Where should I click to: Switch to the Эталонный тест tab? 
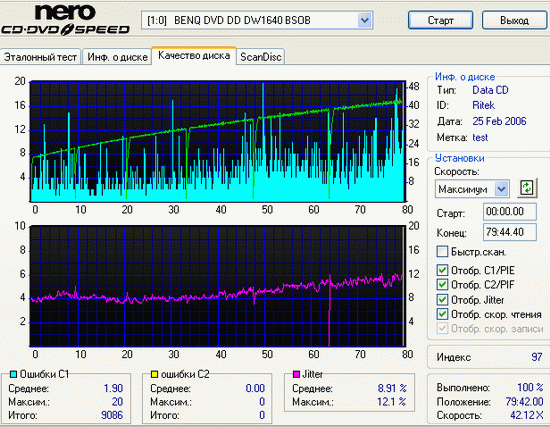point(40,57)
